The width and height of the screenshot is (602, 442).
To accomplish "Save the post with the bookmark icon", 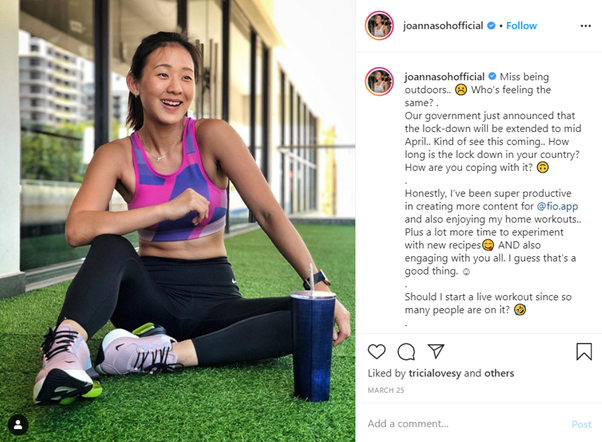I will 584,351.
